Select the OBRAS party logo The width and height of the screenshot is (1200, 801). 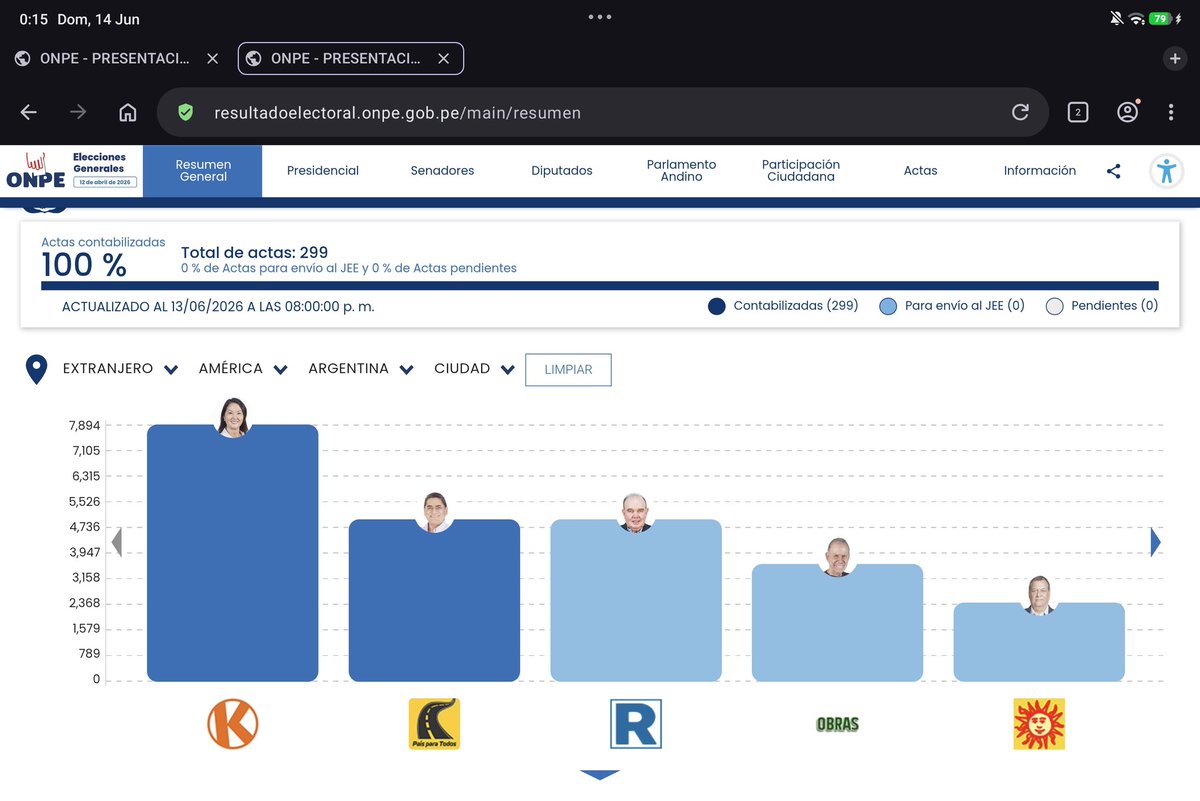pyautogui.click(x=837, y=724)
